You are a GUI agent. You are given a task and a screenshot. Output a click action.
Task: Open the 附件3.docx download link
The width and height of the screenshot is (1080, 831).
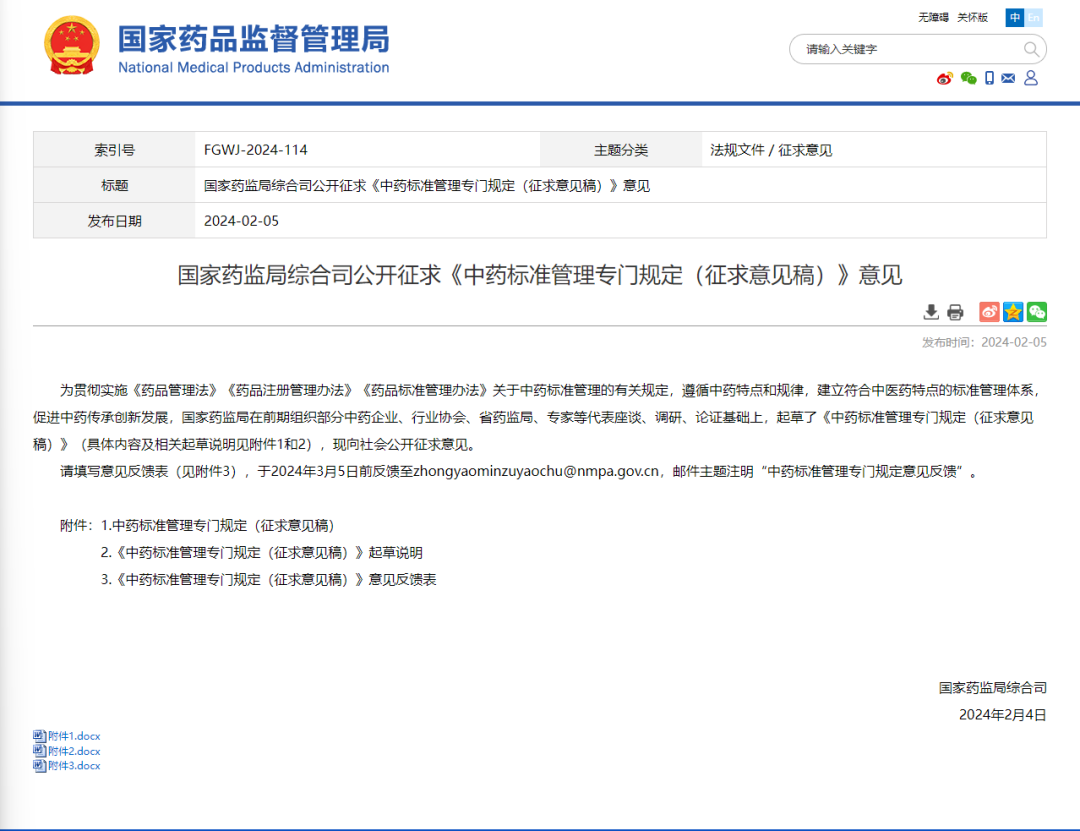74,766
